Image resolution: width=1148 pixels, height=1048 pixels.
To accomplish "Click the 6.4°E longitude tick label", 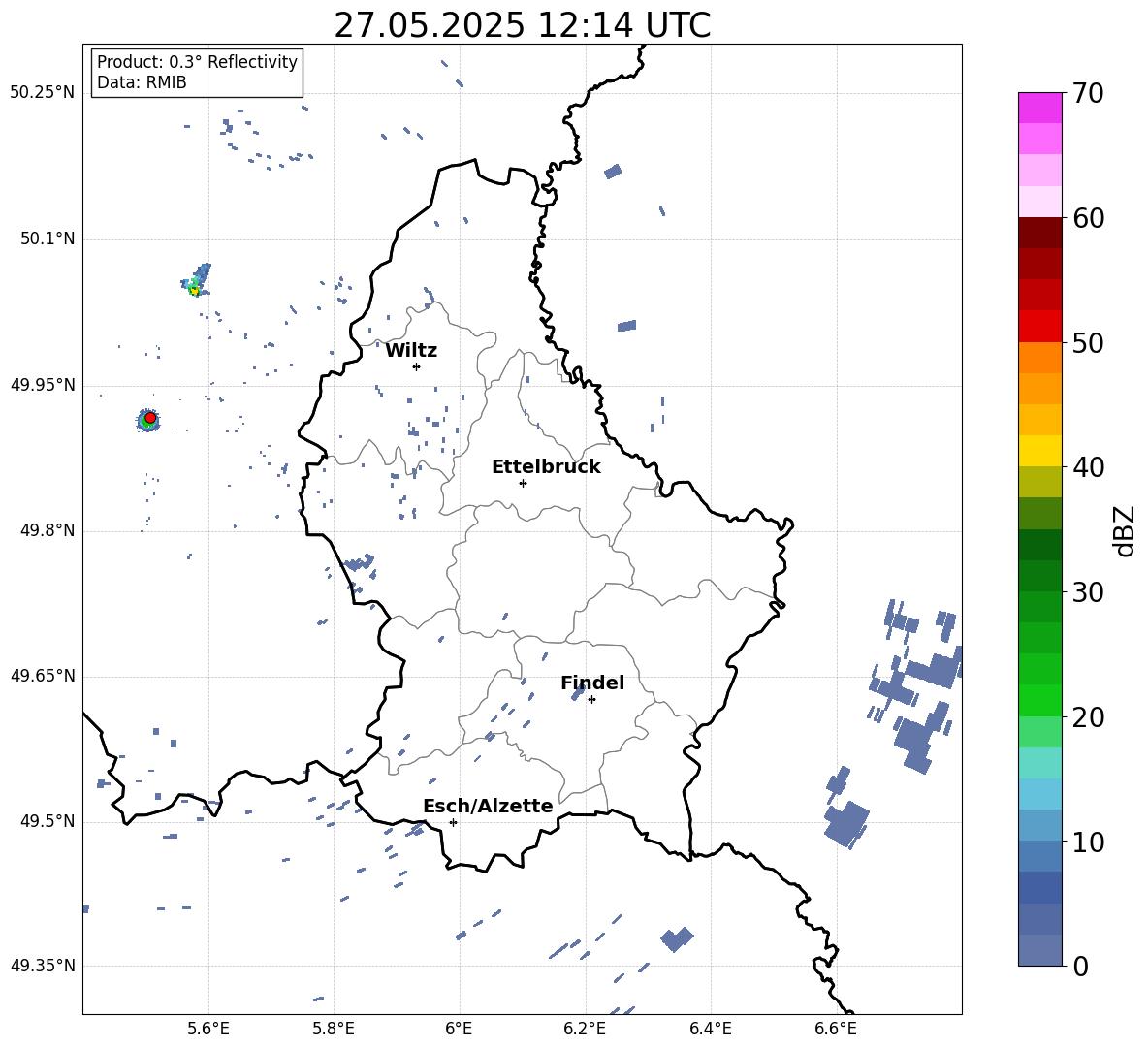I will 710,1029.
